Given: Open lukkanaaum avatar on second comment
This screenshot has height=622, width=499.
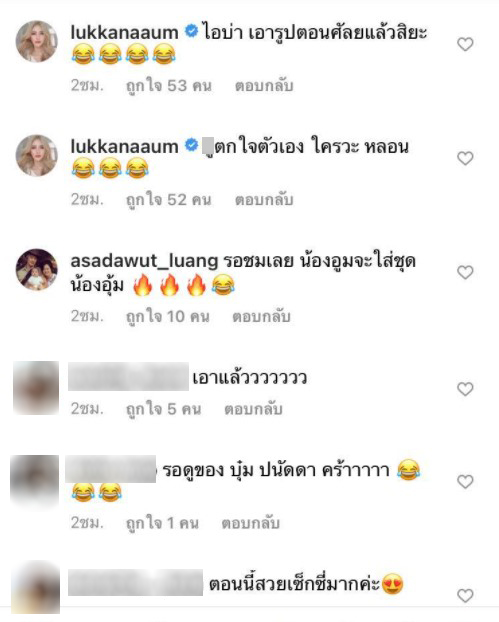Looking at the screenshot, I should point(36,156).
